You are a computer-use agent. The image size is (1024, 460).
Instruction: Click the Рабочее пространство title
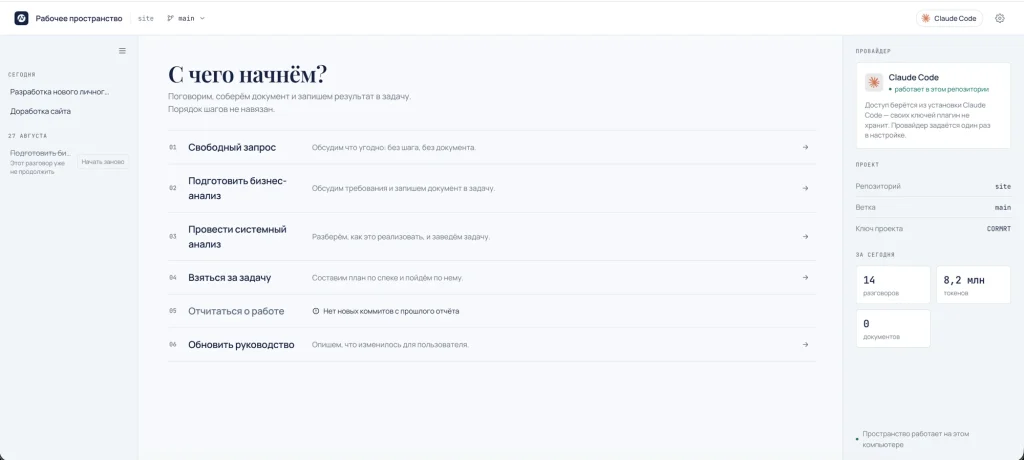click(x=79, y=18)
